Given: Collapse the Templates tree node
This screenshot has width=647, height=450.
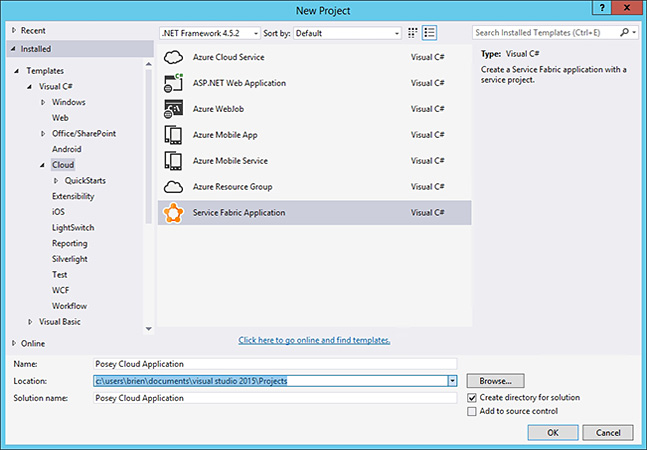Looking at the screenshot, I should click(17, 71).
